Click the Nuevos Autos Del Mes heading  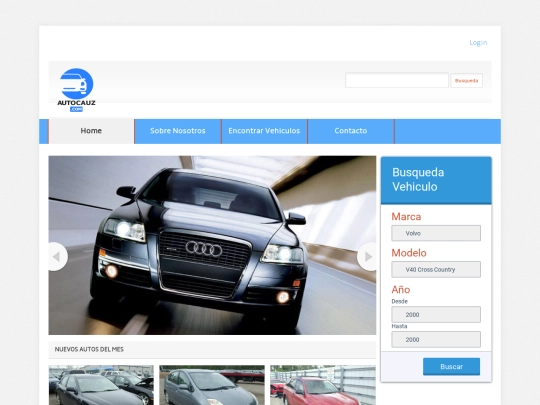89,349
